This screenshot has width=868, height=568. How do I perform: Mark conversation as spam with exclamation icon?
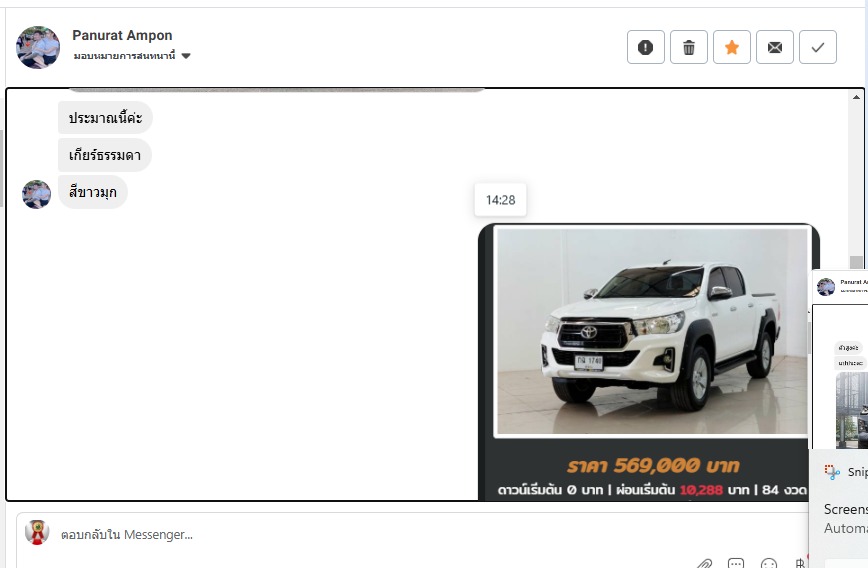(x=645, y=47)
